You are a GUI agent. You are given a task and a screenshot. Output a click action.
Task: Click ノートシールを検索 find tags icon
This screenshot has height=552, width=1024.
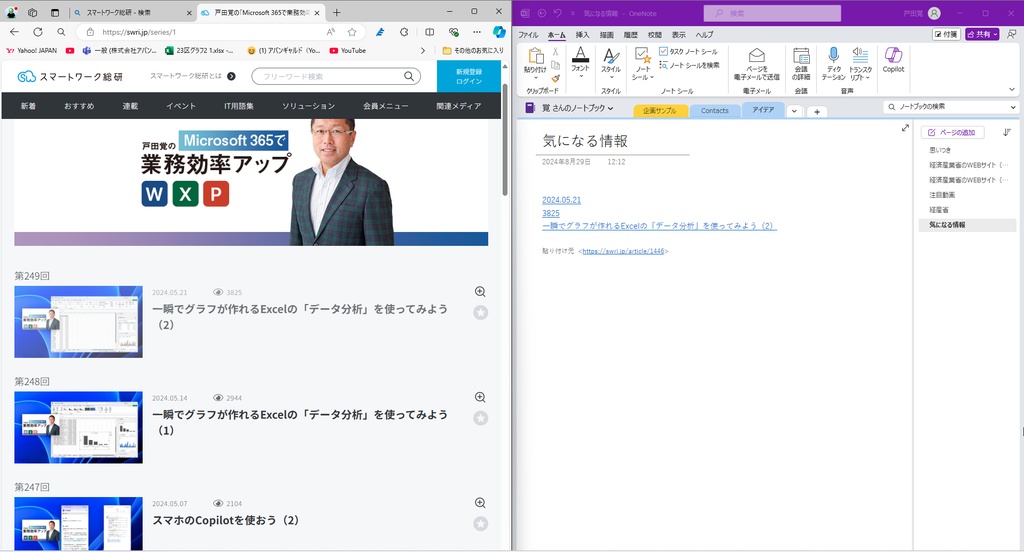coord(664,65)
